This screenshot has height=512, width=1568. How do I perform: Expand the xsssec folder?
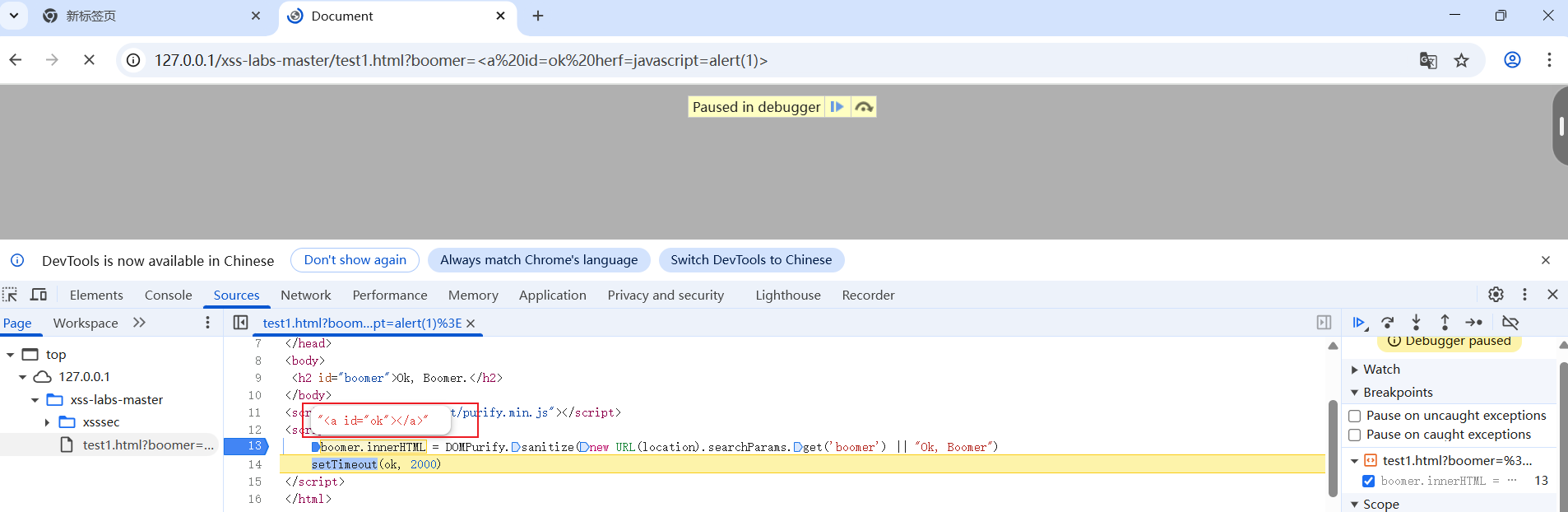(47, 422)
